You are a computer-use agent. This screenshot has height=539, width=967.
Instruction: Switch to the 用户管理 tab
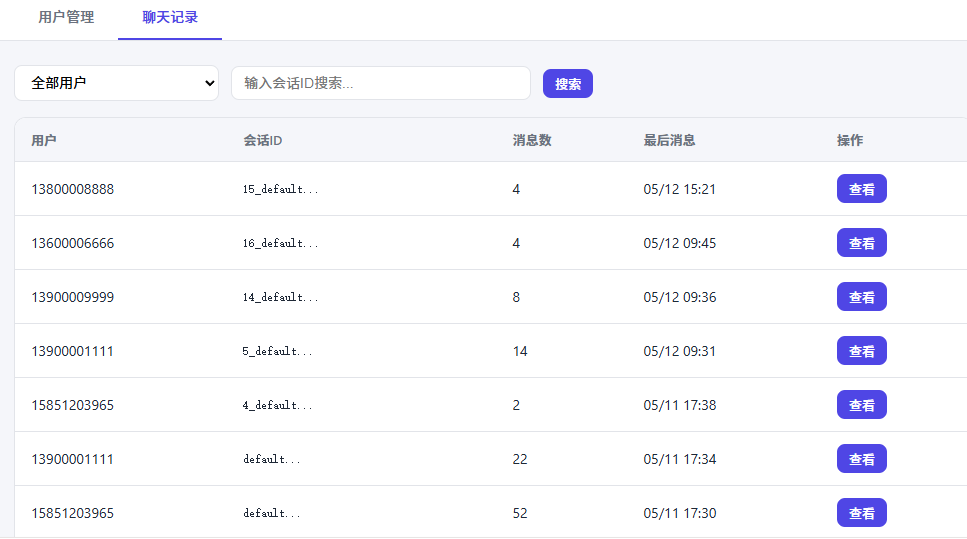tap(66, 17)
